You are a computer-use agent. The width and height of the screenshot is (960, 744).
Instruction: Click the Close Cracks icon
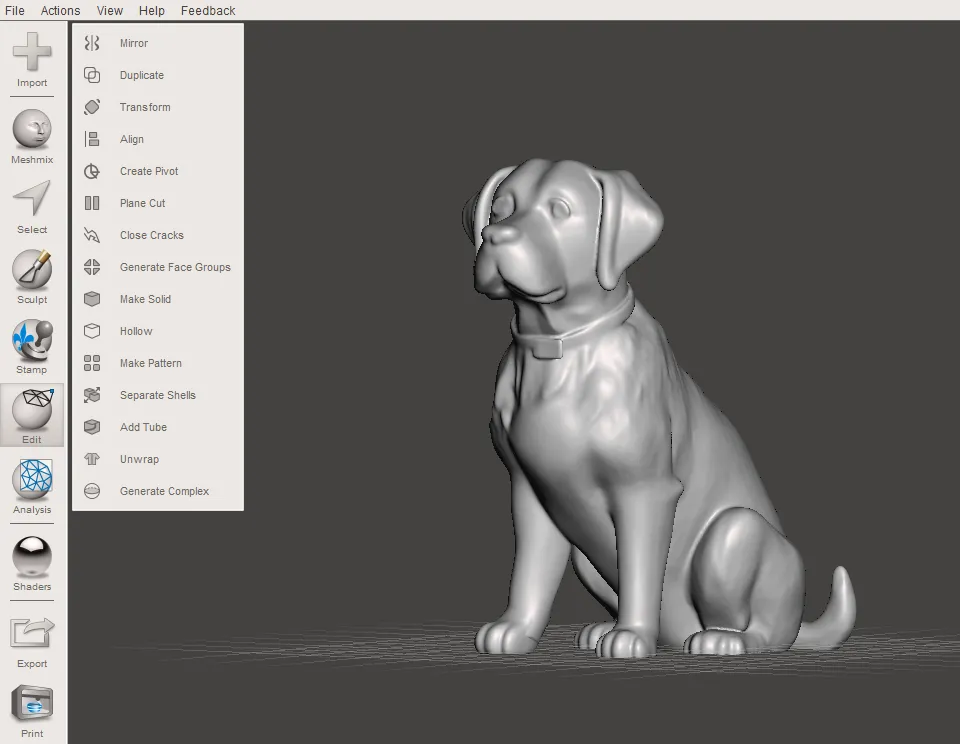(x=92, y=235)
